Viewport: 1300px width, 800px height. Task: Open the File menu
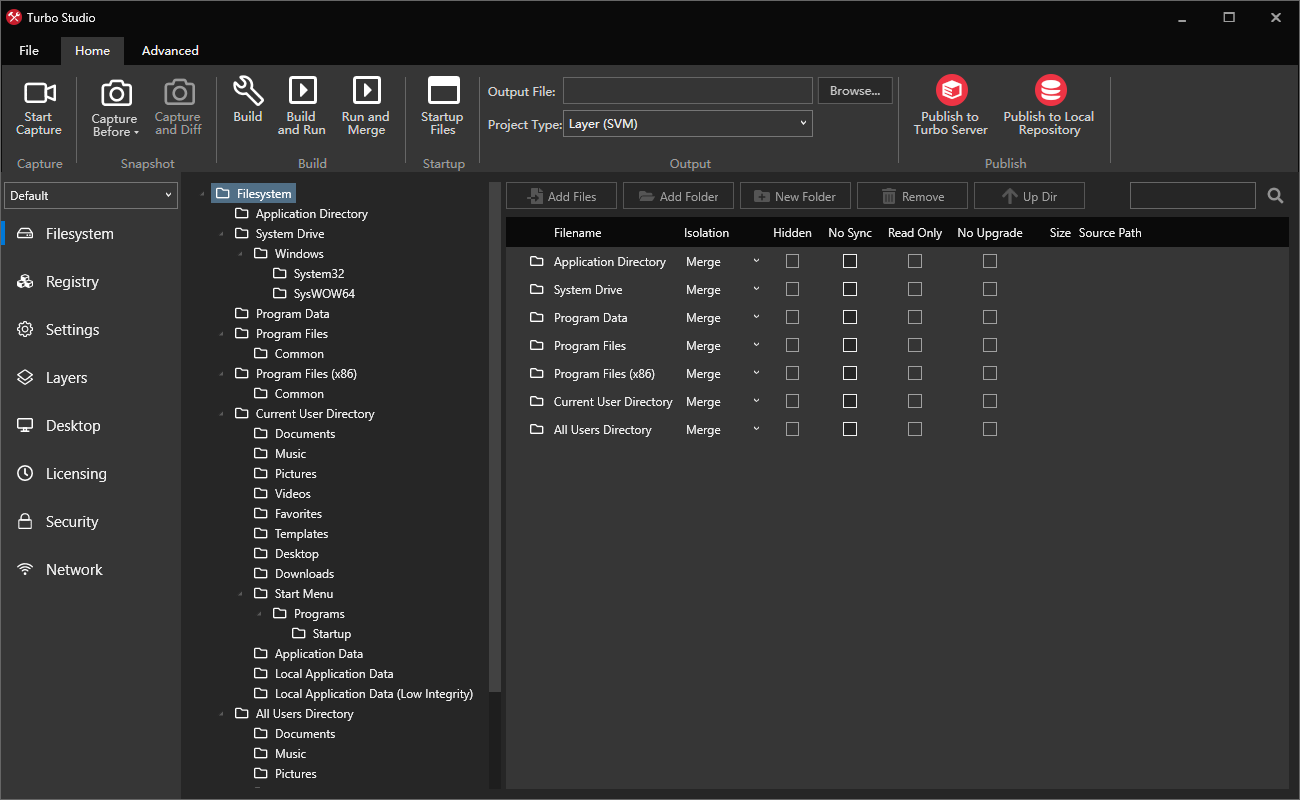[x=29, y=50]
